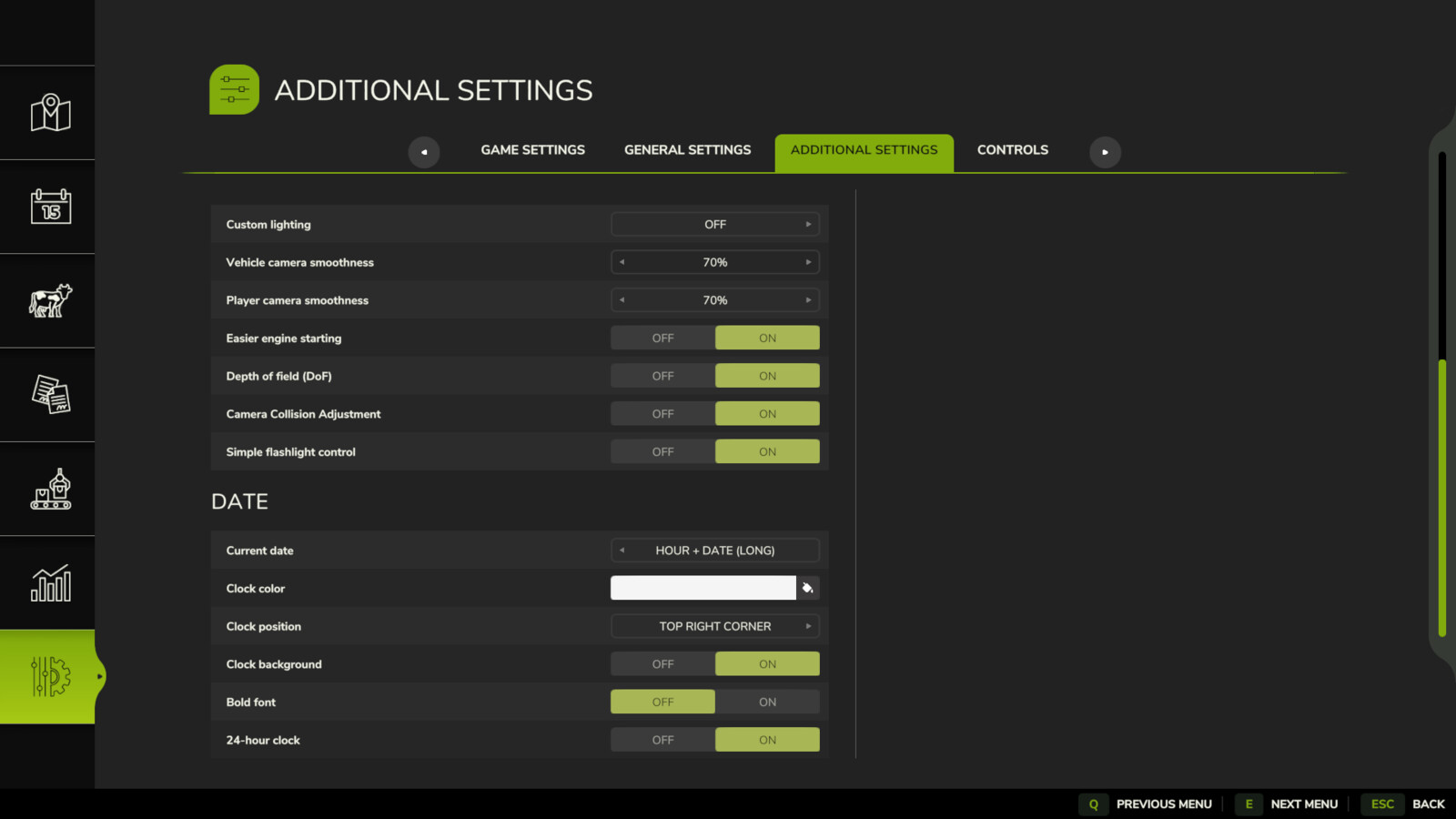Screen dimensions: 1456x819
Task: Open the Controls tab
Action: (1012, 149)
